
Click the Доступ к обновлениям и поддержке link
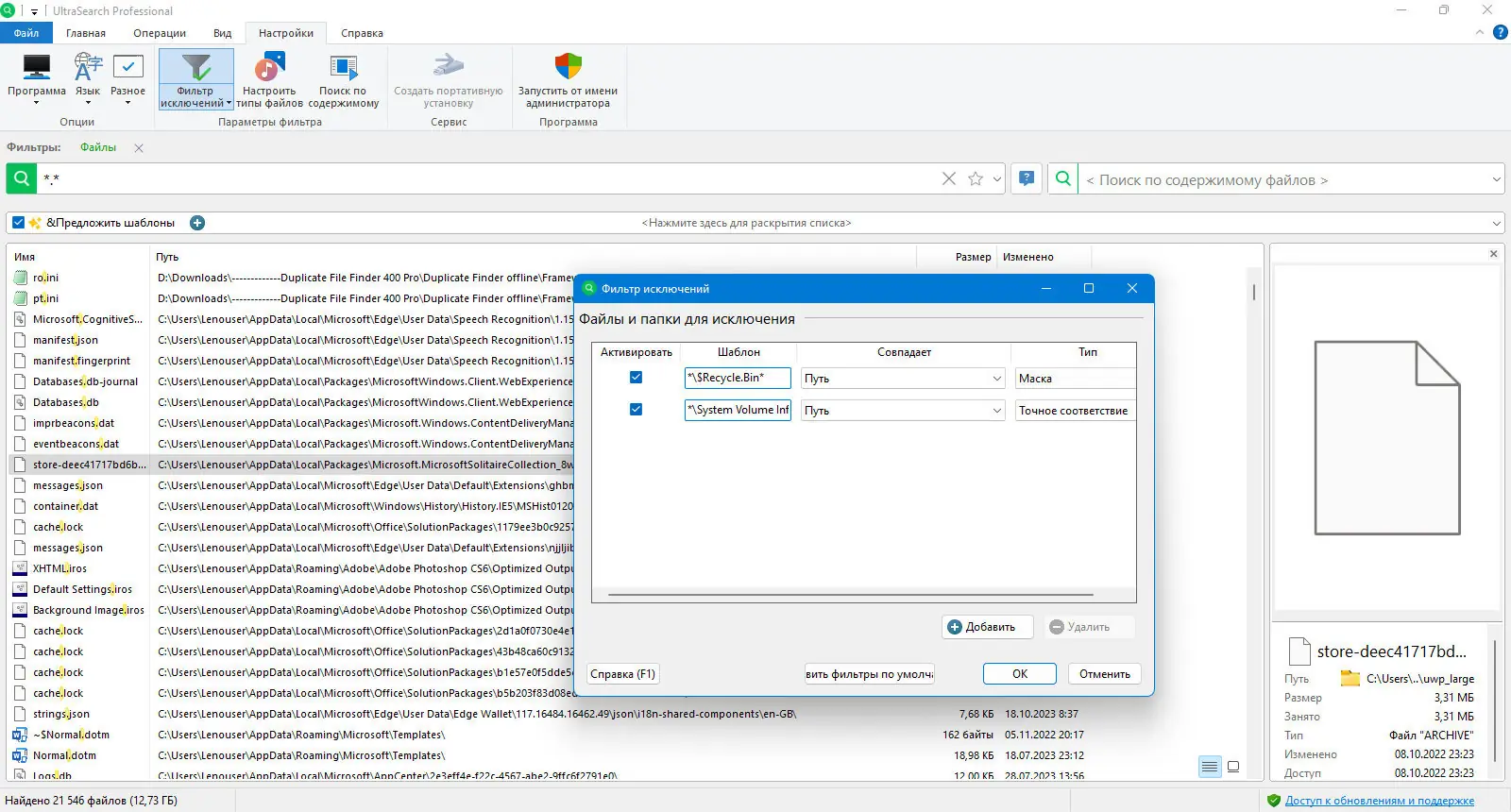(1379, 801)
